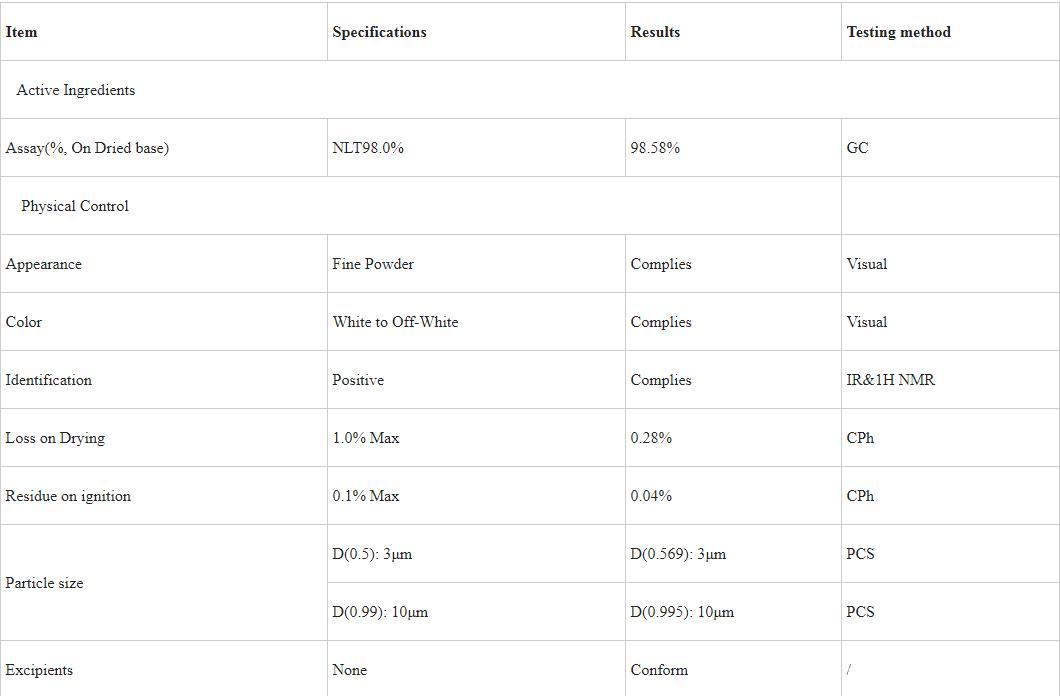This screenshot has height=696, width=1060.
Task: Click the "Item" column header
Action: [21, 32]
